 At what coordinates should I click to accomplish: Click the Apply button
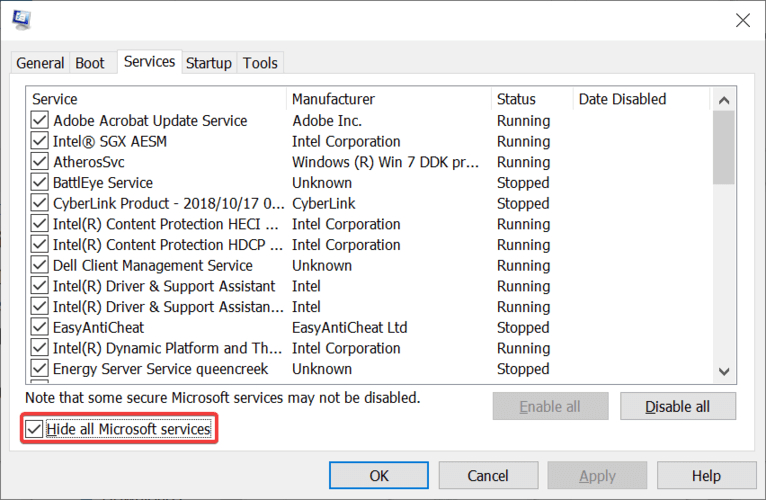pos(597,476)
